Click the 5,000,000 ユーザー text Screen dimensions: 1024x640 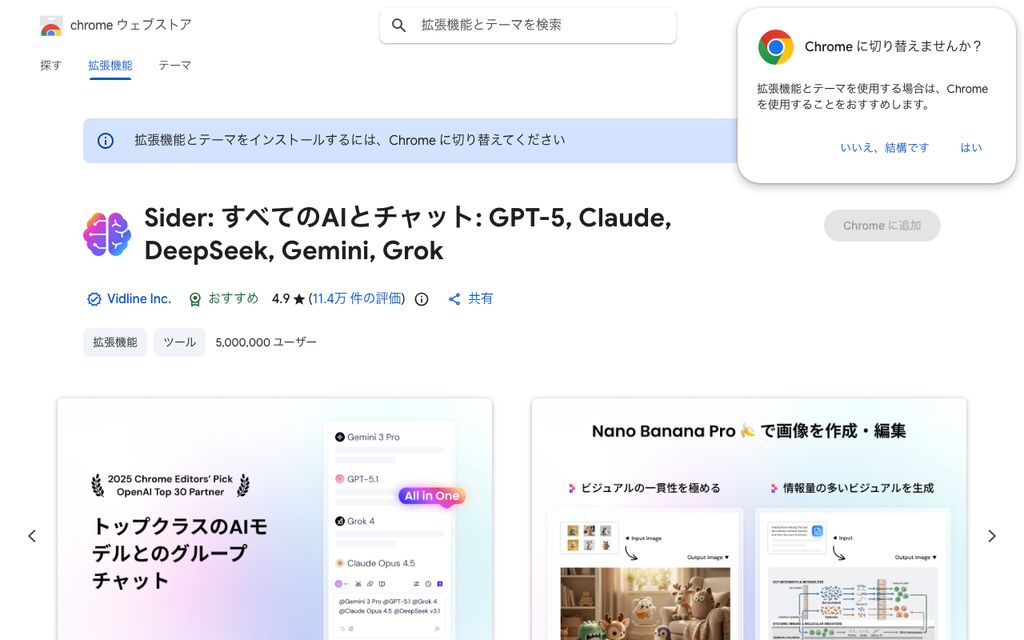pos(266,342)
